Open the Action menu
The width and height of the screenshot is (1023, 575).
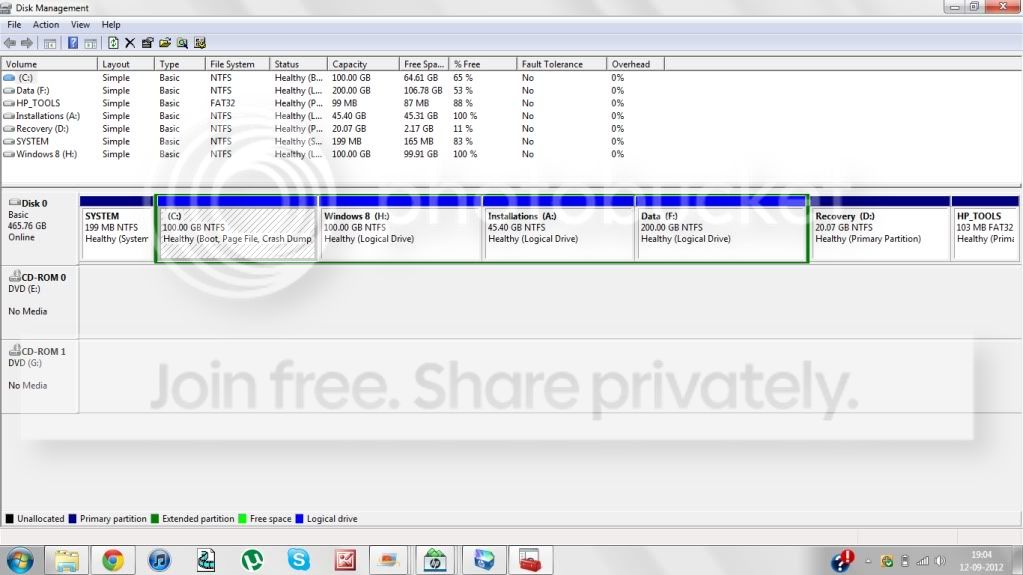pyautogui.click(x=46, y=25)
